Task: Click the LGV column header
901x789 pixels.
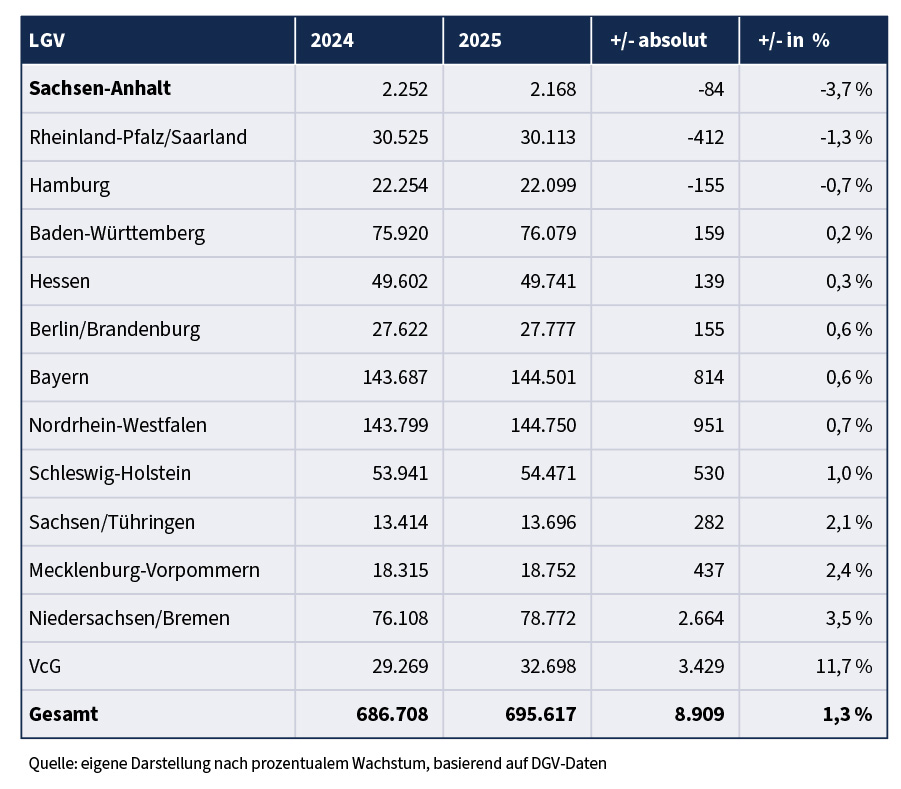Action: tap(48, 41)
